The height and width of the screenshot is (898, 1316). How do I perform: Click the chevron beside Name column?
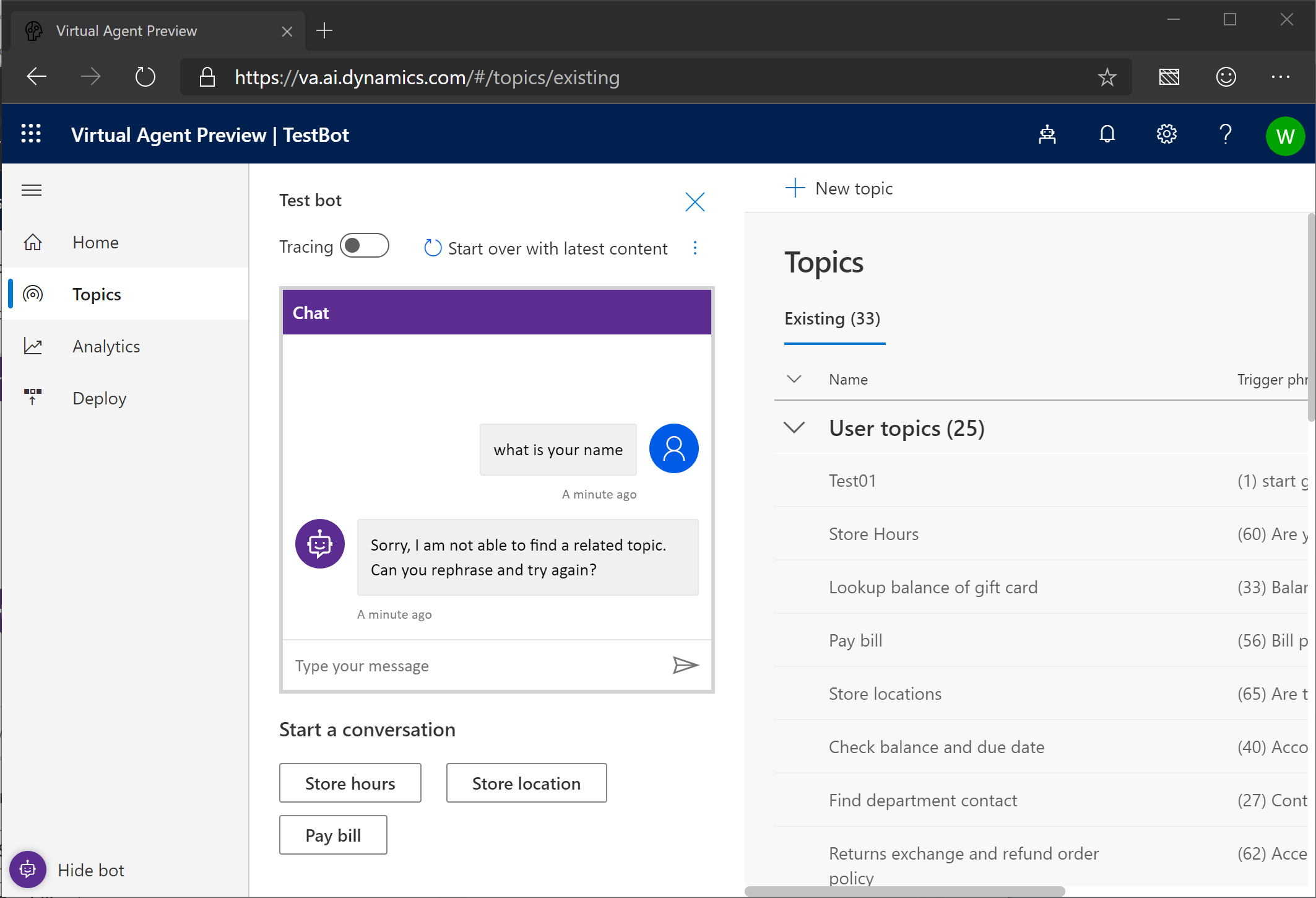[794, 379]
